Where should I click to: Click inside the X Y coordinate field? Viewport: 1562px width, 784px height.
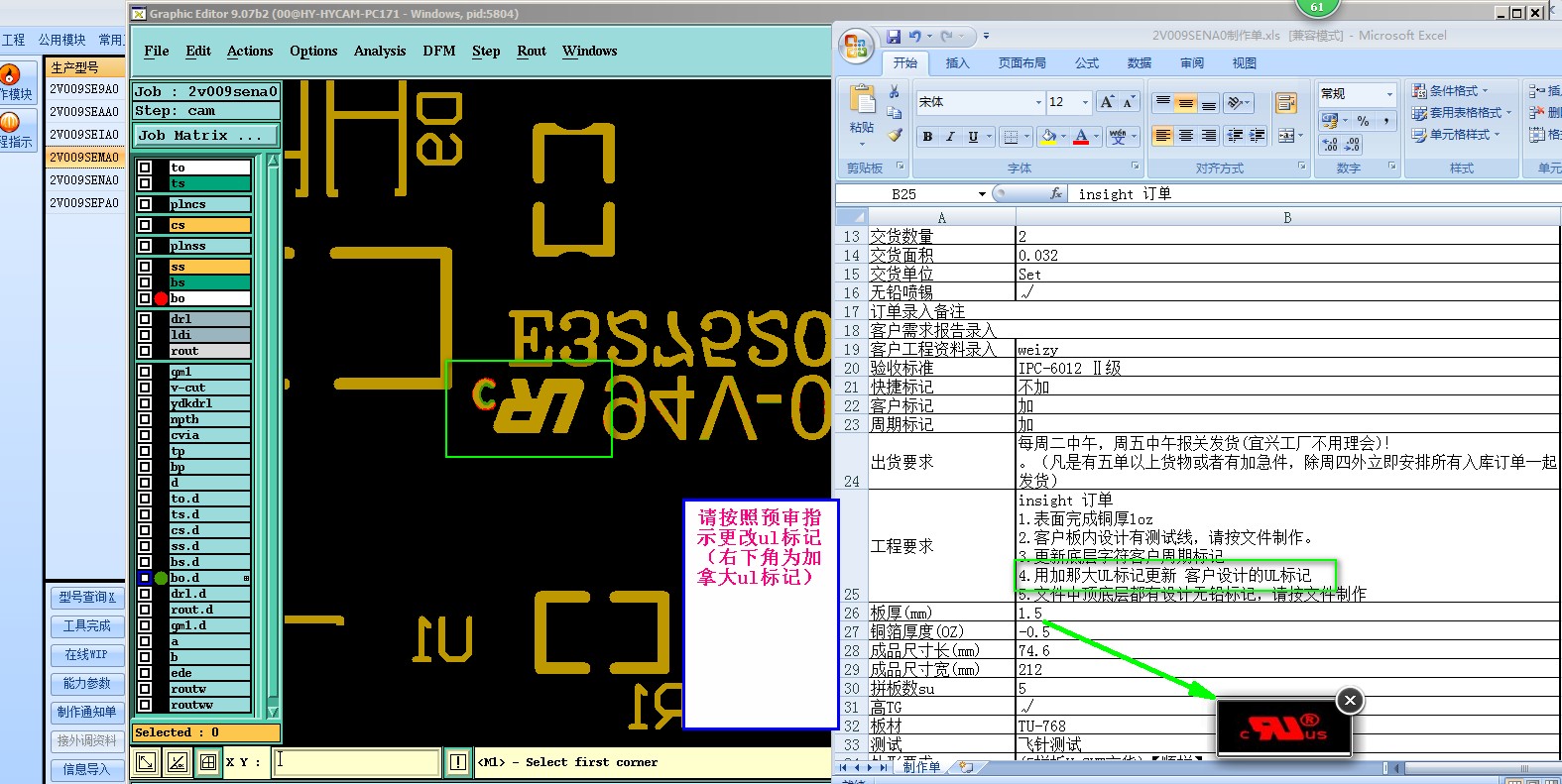pyautogui.click(x=357, y=762)
